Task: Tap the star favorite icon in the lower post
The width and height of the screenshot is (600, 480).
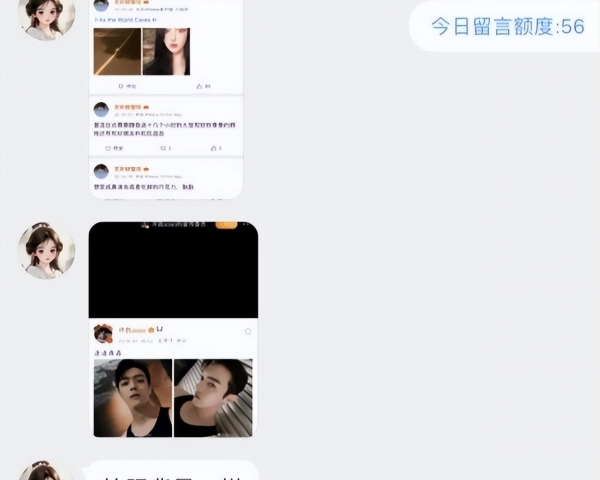Action: [x=248, y=331]
